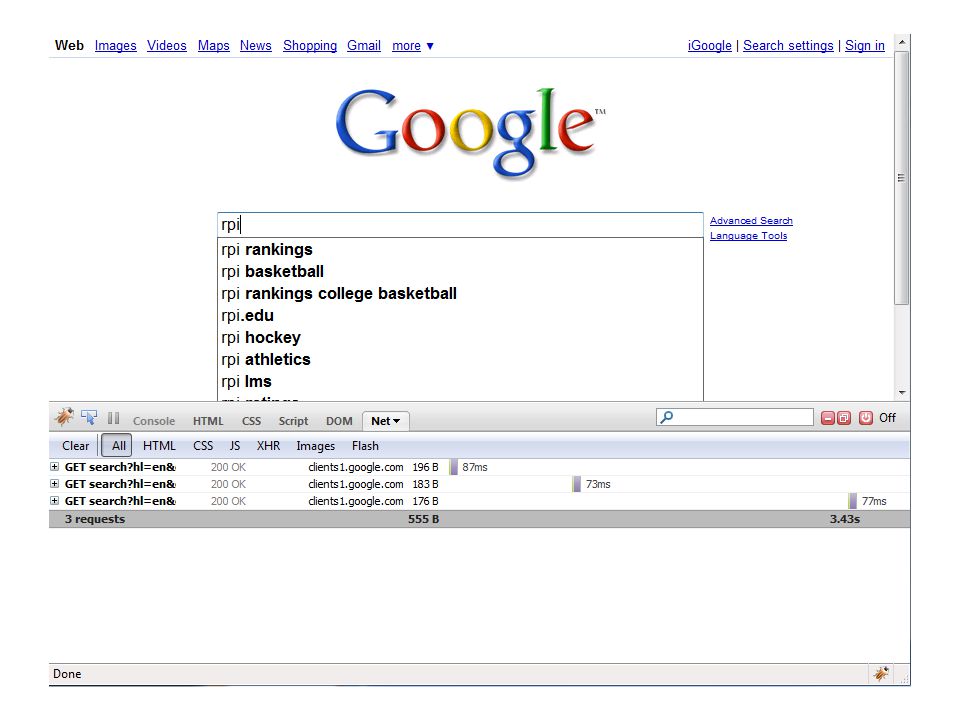Switch to the Firebug HTML panel tab

[208, 421]
